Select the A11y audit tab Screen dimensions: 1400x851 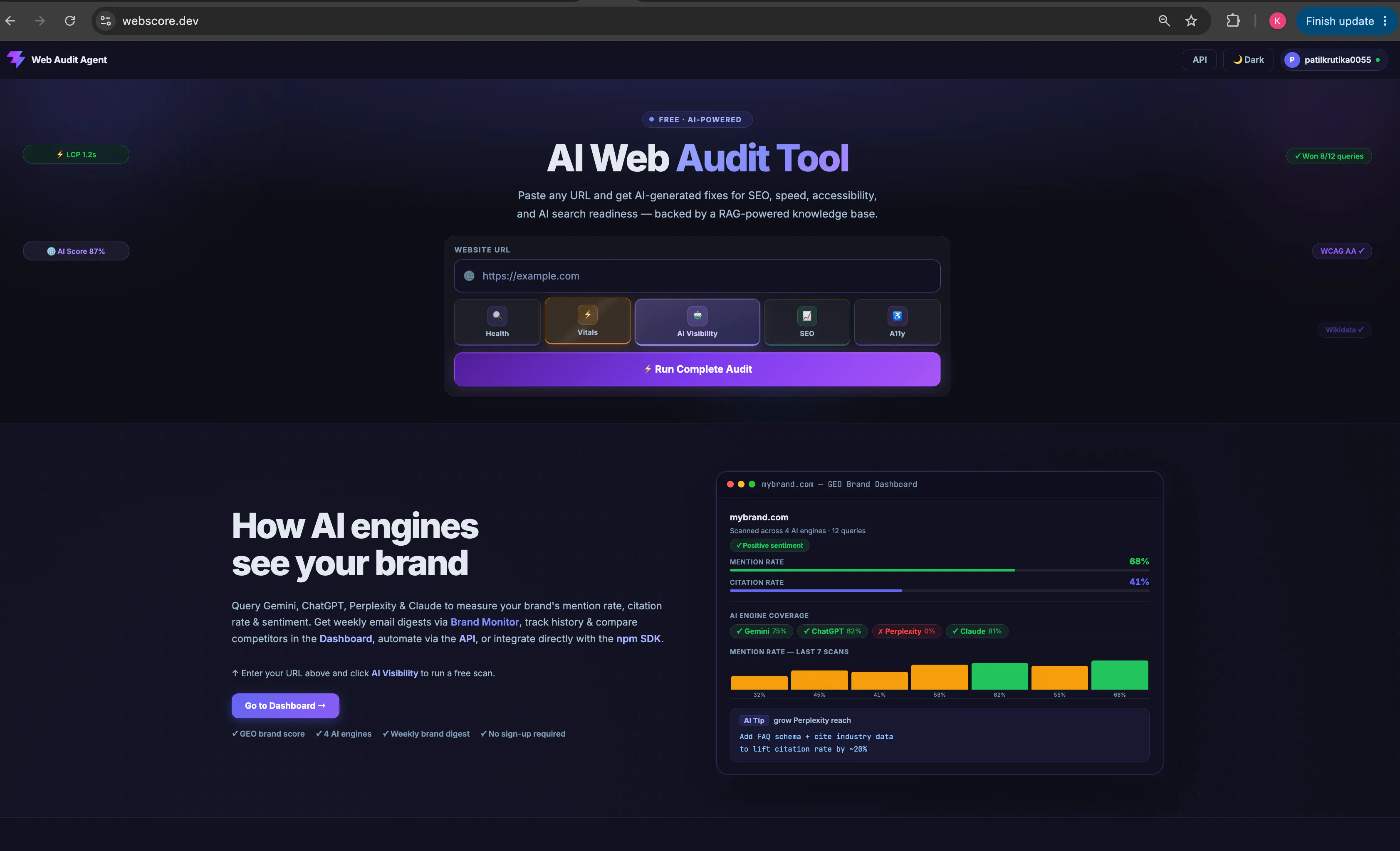[x=897, y=322]
